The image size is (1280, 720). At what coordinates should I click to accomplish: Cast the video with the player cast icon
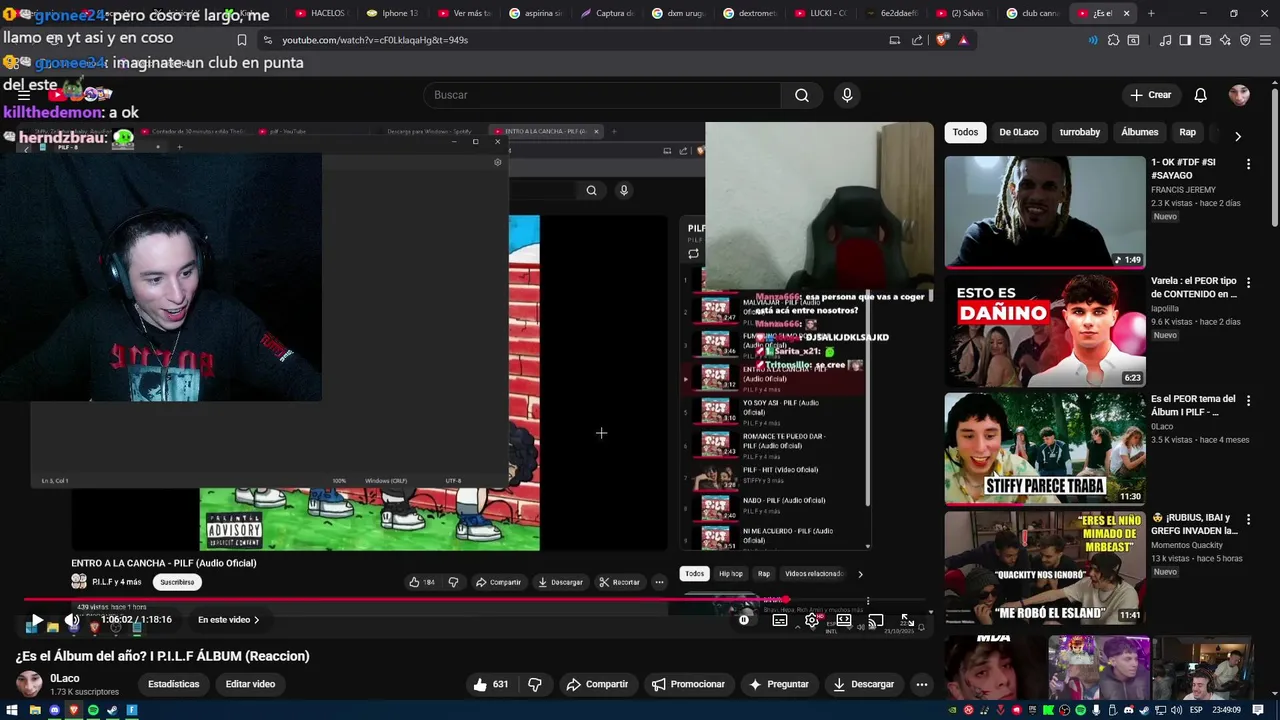[875, 620]
